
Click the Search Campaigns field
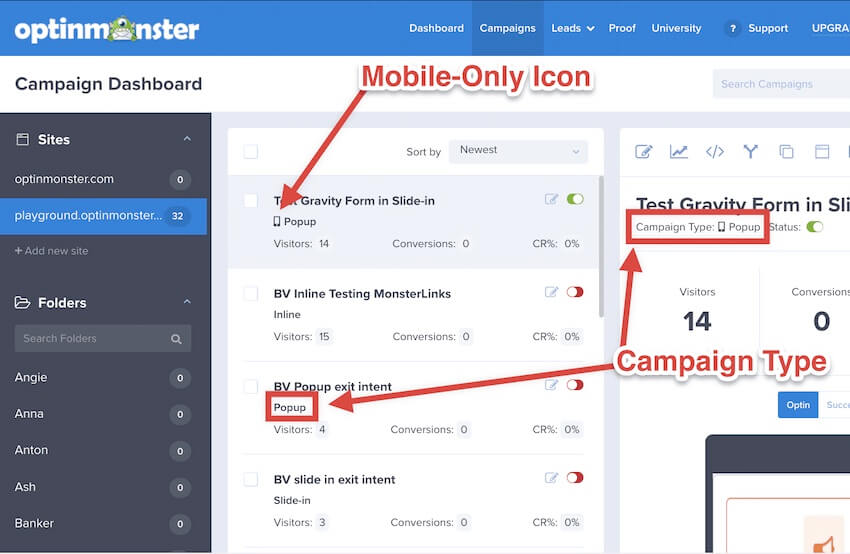click(x=781, y=84)
